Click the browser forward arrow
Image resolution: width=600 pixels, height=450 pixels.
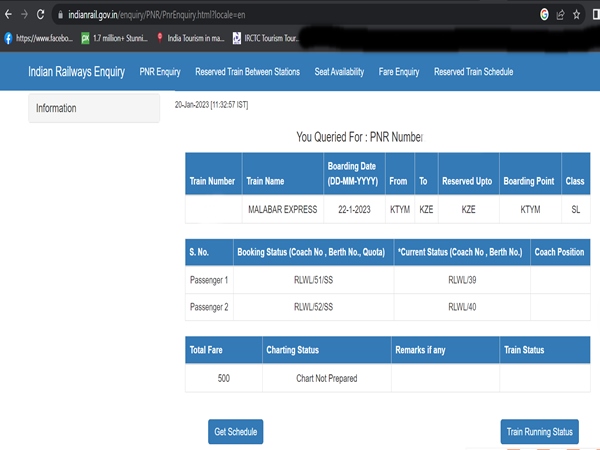pyautogui.click(x=22, y=15)
